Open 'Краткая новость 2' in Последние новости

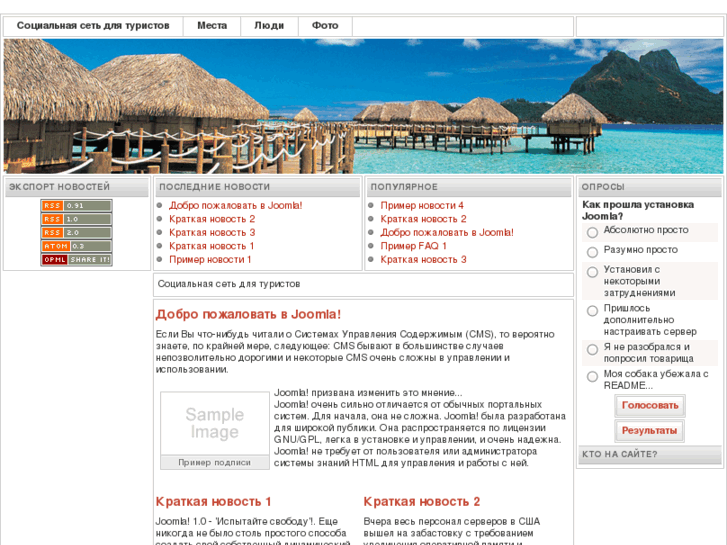[212, 219]
